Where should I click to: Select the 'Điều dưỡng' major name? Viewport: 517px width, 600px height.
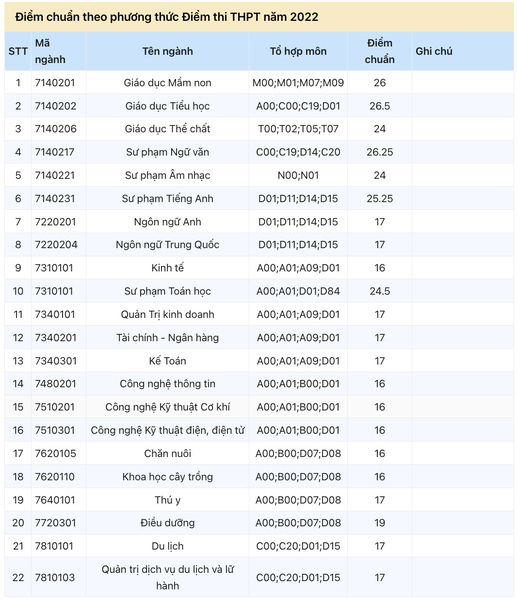(x=168, y=523)
